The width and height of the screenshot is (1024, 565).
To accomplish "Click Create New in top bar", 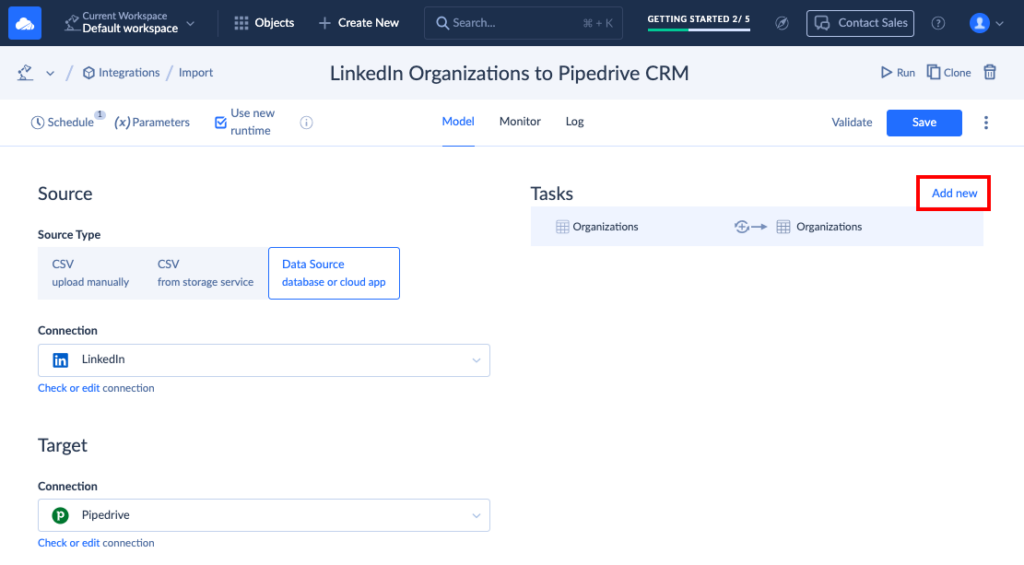I will click(x=359, y=23).
